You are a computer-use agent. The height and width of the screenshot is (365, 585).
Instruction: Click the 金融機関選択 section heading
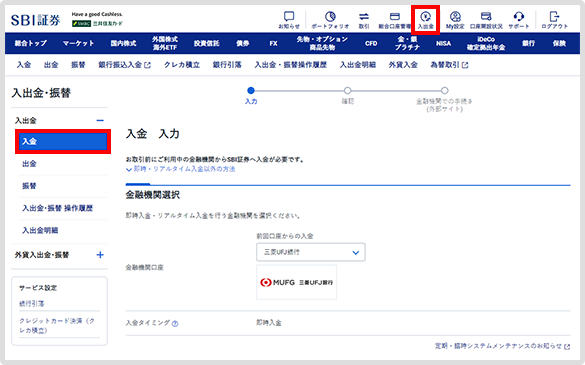click(153, 195)
